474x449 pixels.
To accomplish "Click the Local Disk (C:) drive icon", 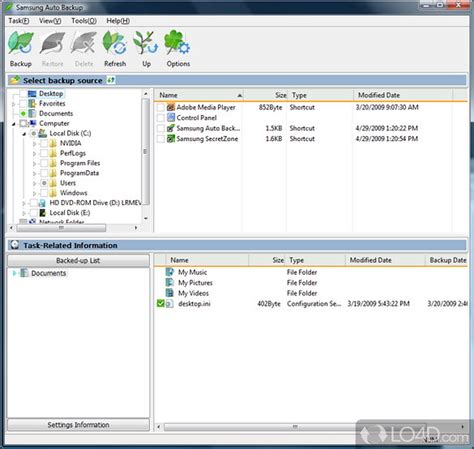I will [x=42, y=133].
